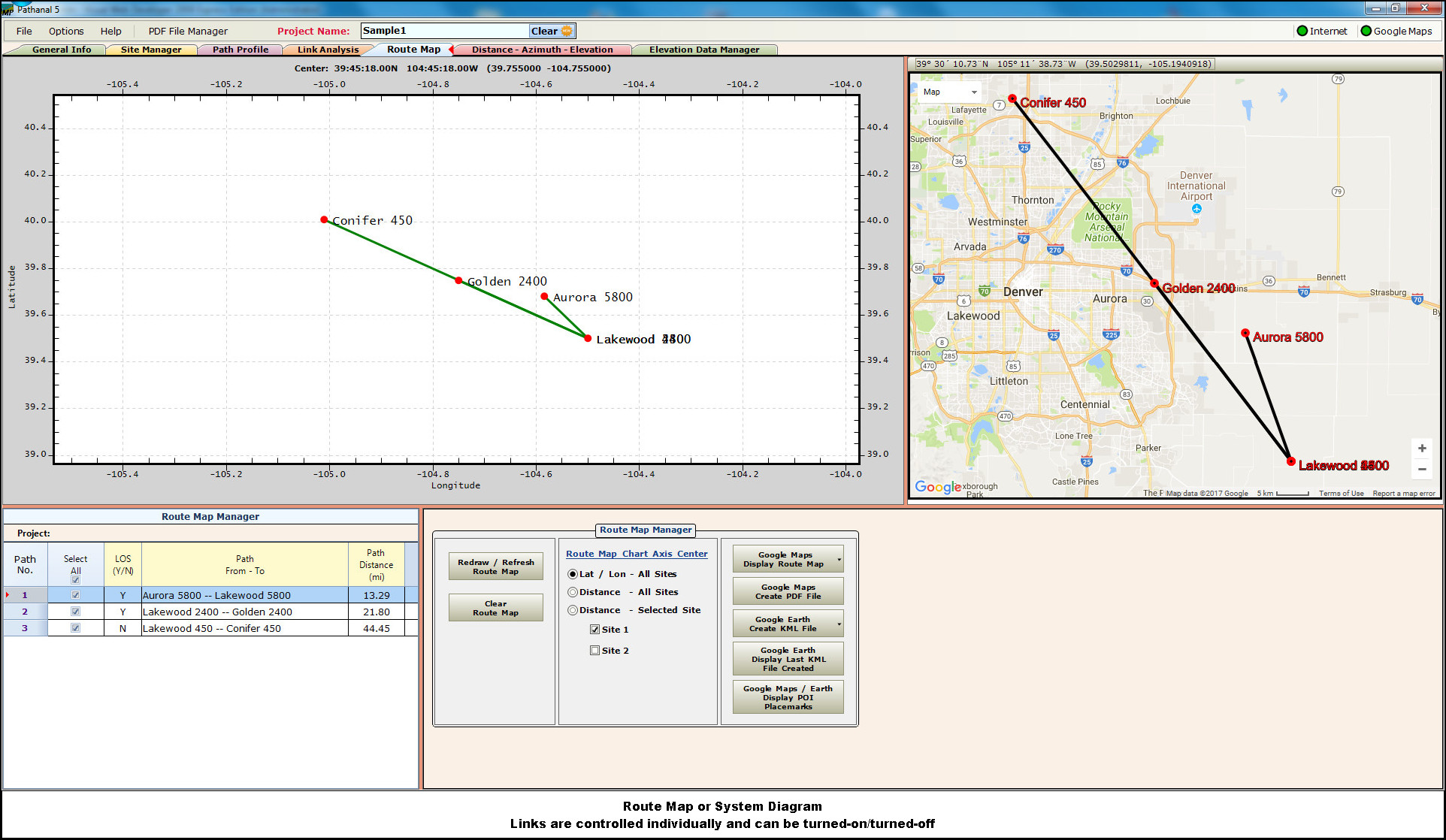Click the Clear Route Map button
This screenshot has height=840, width=1446.
[x=495, y=608]
